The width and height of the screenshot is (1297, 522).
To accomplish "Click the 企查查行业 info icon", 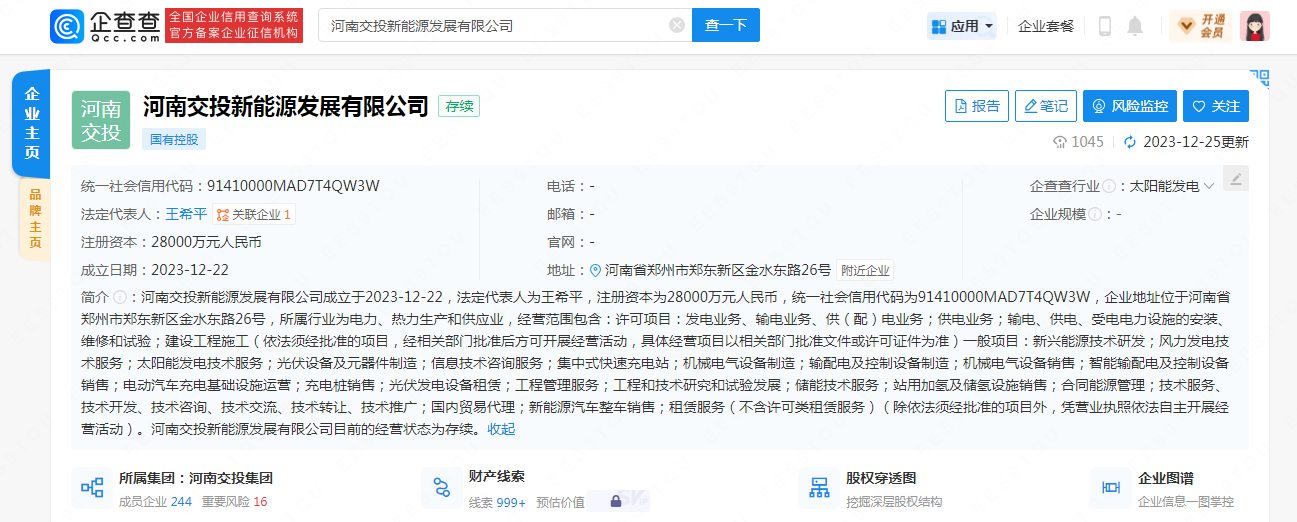I will click(1109, 186).
